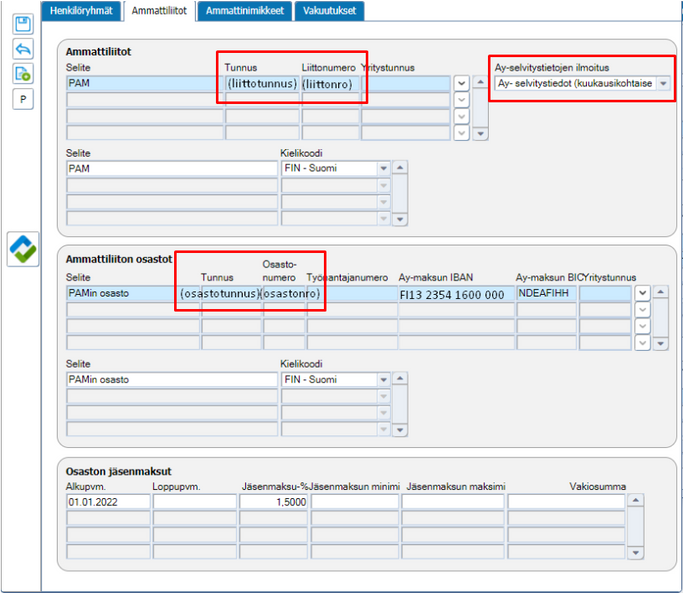The width and height of the screenshot is (683, 593).
Task: Click the NDEAFIHH BIC field
Action: [546, 293]
